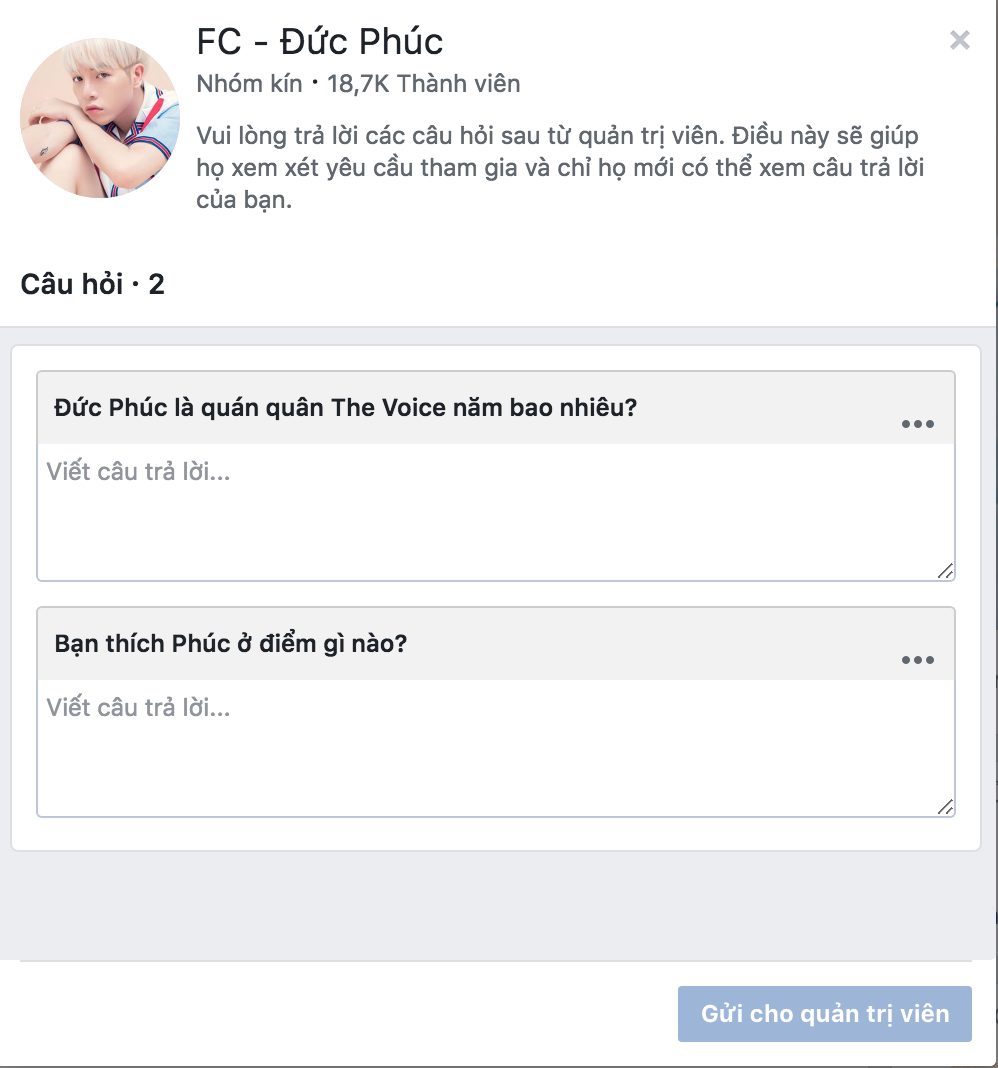The image size is (998, 1068).
Task: Focus the answer field for 'Bạn thích Phúc' question
Action: pyautogui.click(x=495, y=747)
